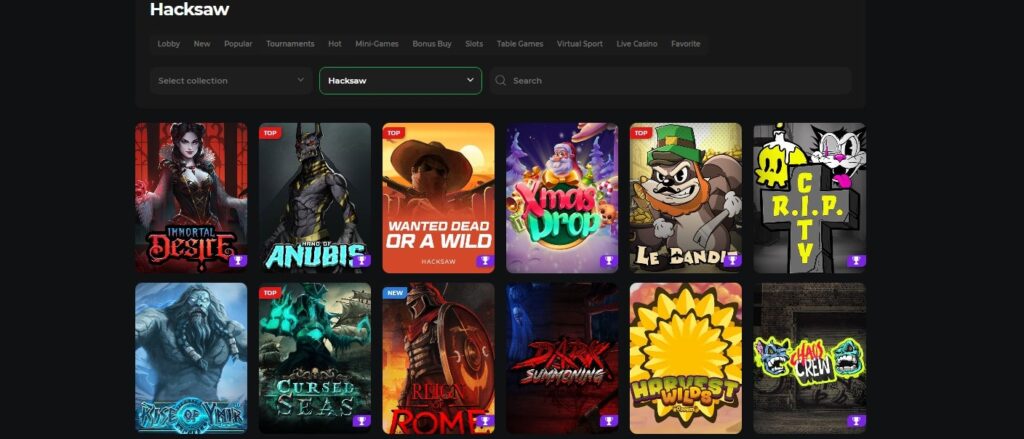Open the Chaos Crew game tile
Image resolution: width=1024 pixels, height=439 pixels.
tap(809, 358)
